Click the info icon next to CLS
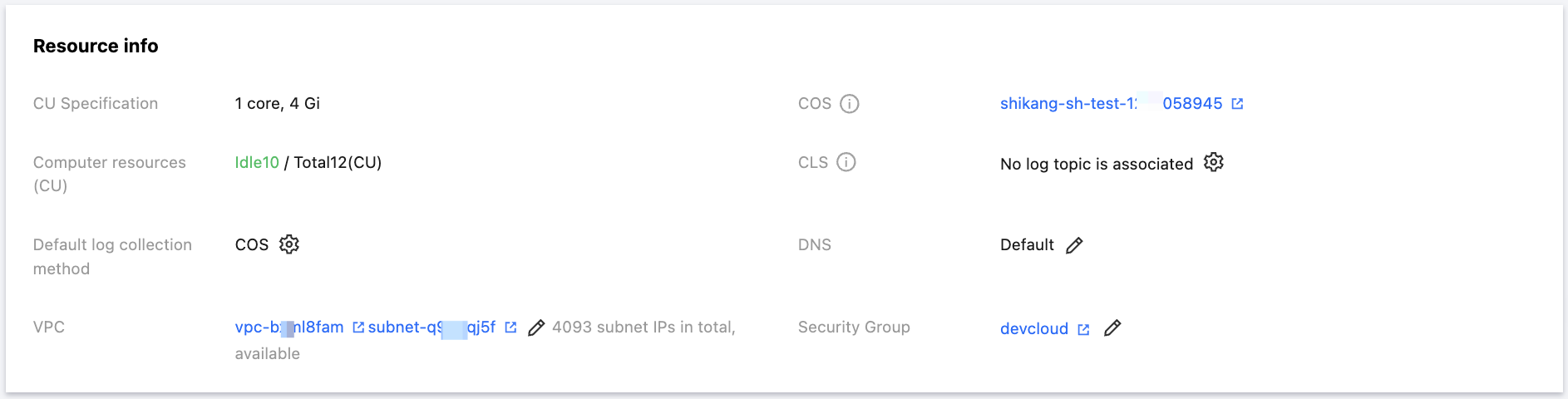The width and height of the screenshot is (1568, 399). 846,162
